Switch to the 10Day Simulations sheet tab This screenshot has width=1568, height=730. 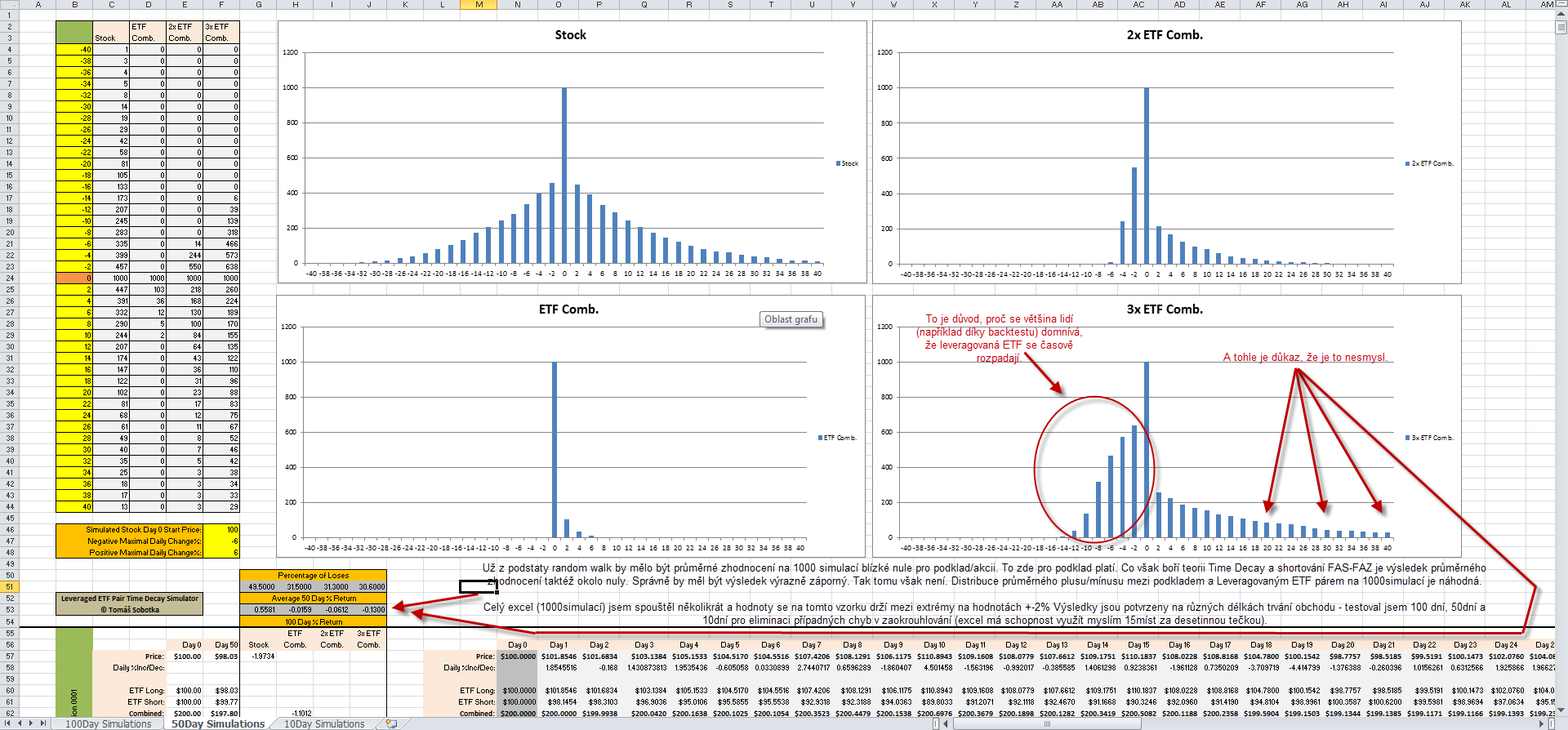pos(324,723)
